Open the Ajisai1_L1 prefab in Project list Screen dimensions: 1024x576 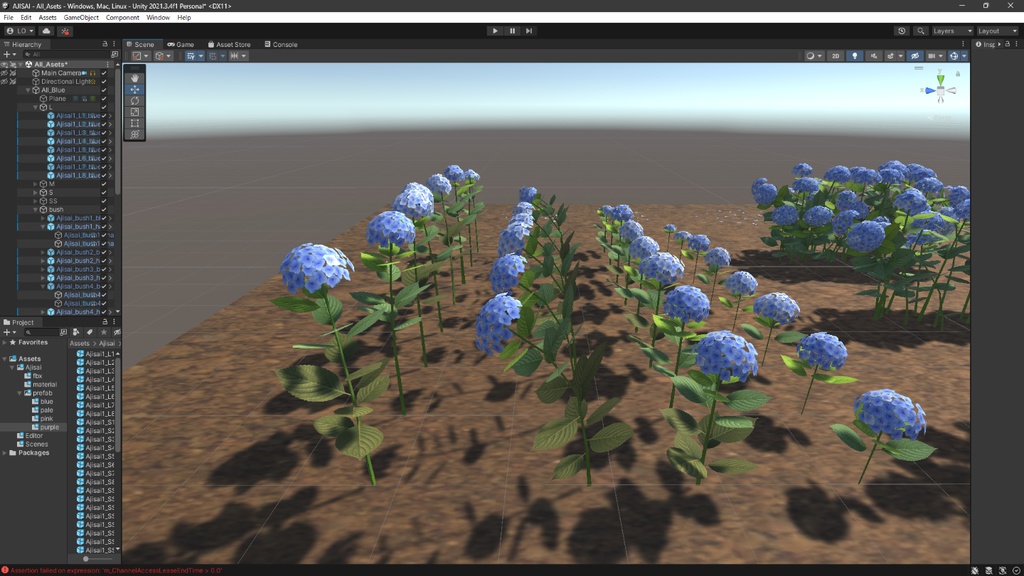point(95,353)
